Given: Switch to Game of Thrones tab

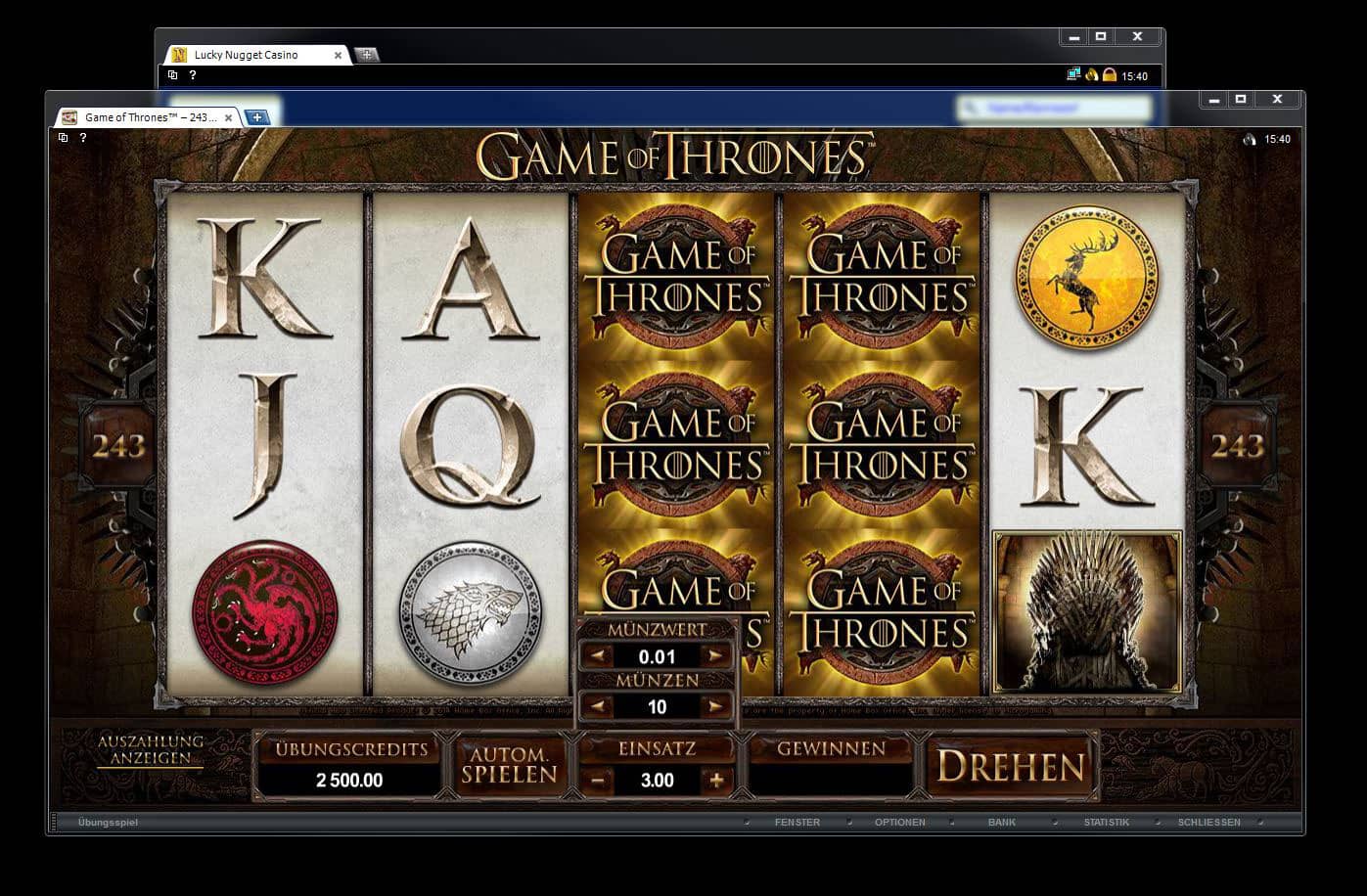Looking at the screenshot, I should (x=148, y=117).
